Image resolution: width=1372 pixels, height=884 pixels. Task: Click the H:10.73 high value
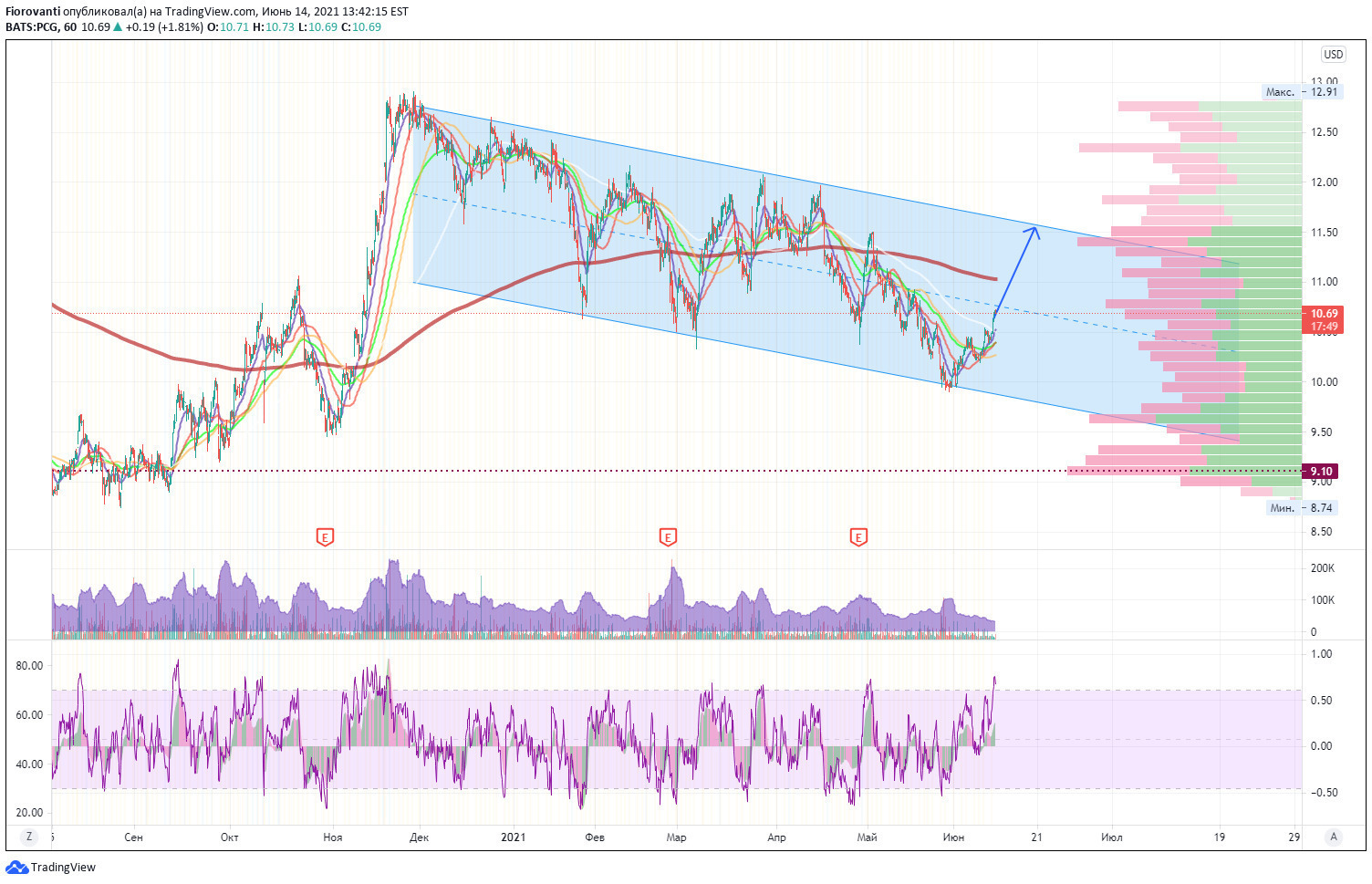point(274,27)
